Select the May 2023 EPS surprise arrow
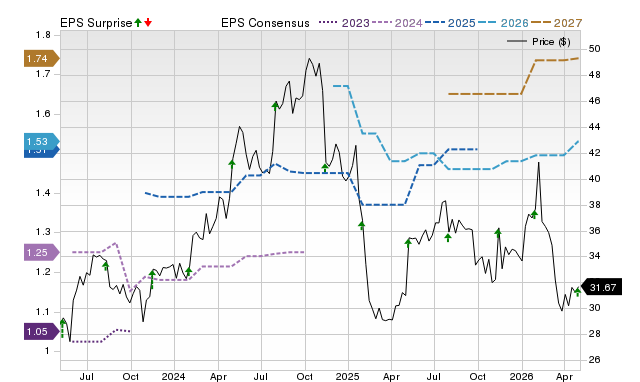Screen dimensions: 640x382 62,328
